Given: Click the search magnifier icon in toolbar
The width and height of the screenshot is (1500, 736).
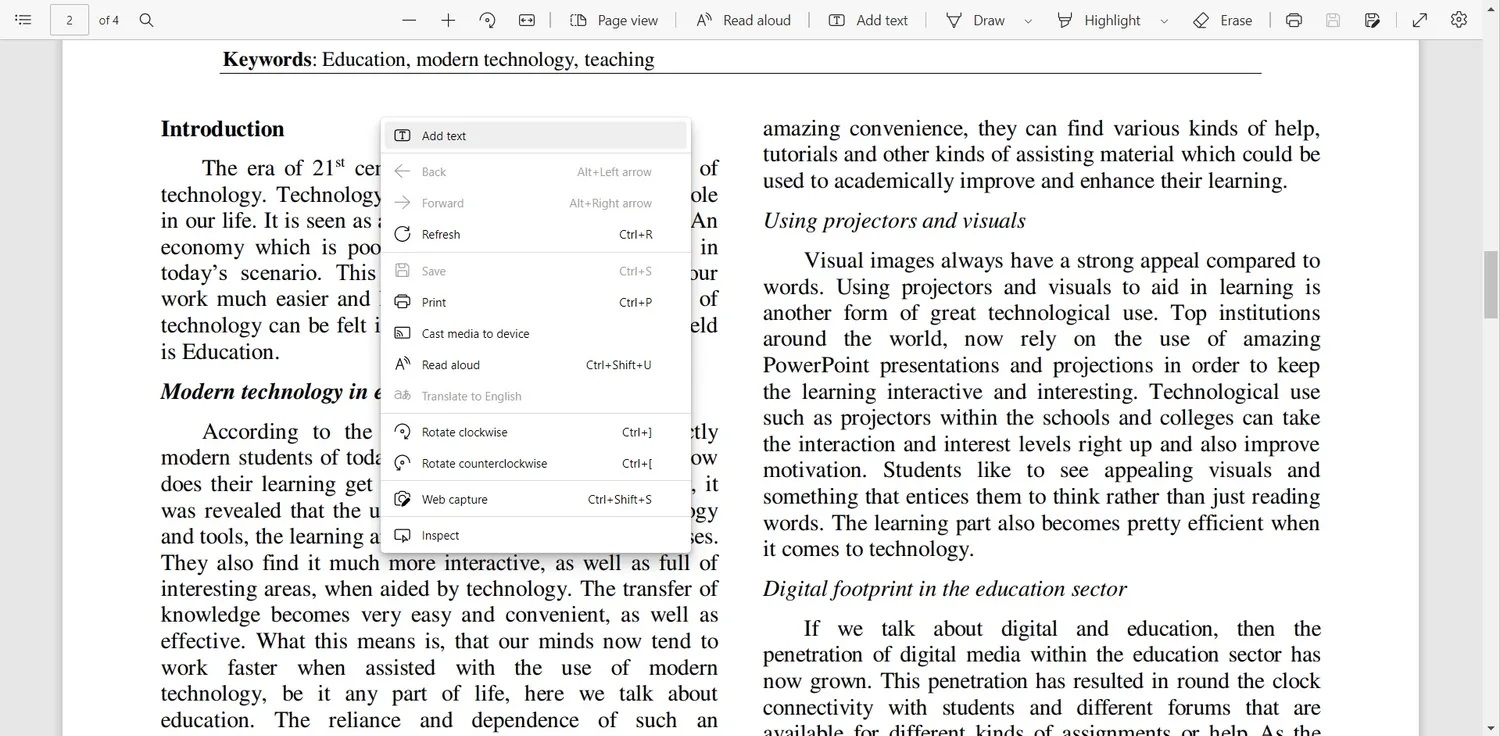Looking at the screenshot, I should point(146,20).
